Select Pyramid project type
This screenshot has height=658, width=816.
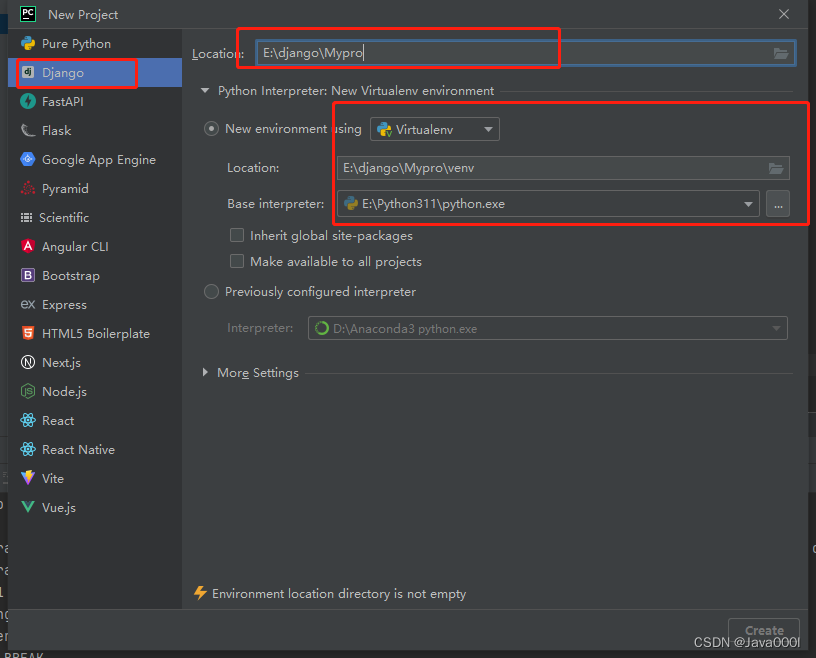[95, 188]
